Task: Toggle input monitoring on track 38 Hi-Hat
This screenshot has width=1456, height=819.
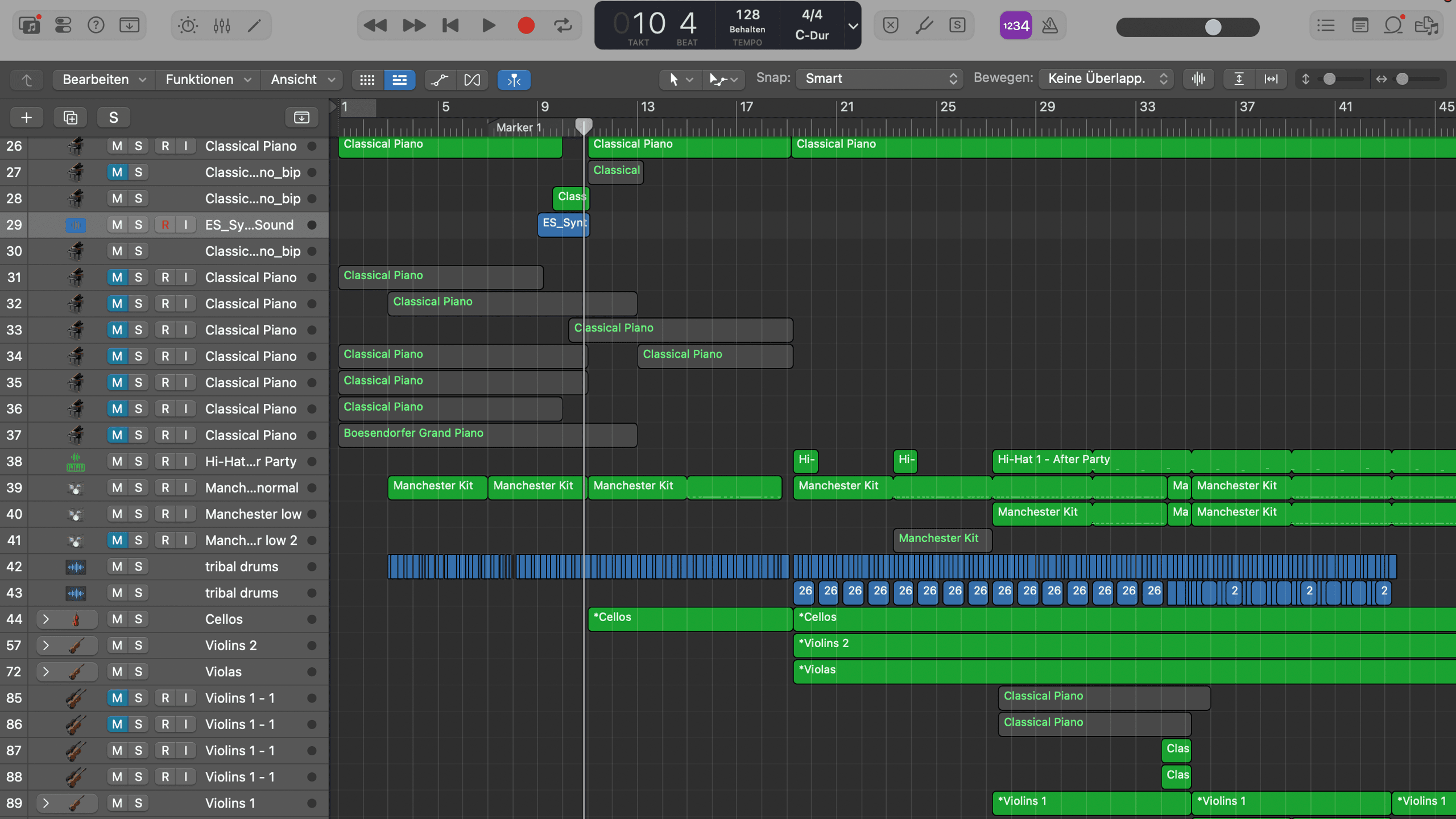Action: [186, 462]
